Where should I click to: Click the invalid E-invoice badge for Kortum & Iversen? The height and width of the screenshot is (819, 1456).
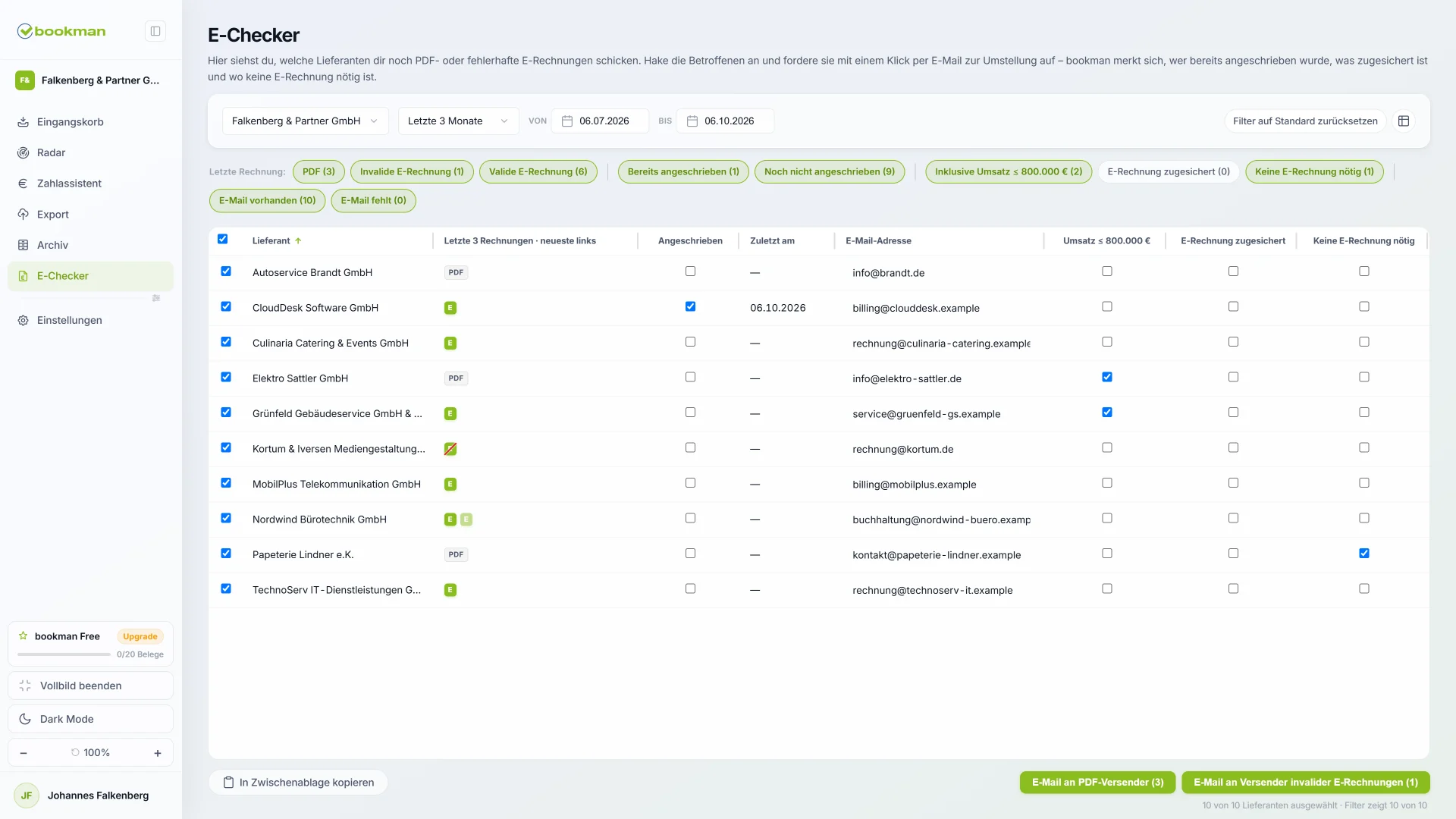(x=450, y=449)
